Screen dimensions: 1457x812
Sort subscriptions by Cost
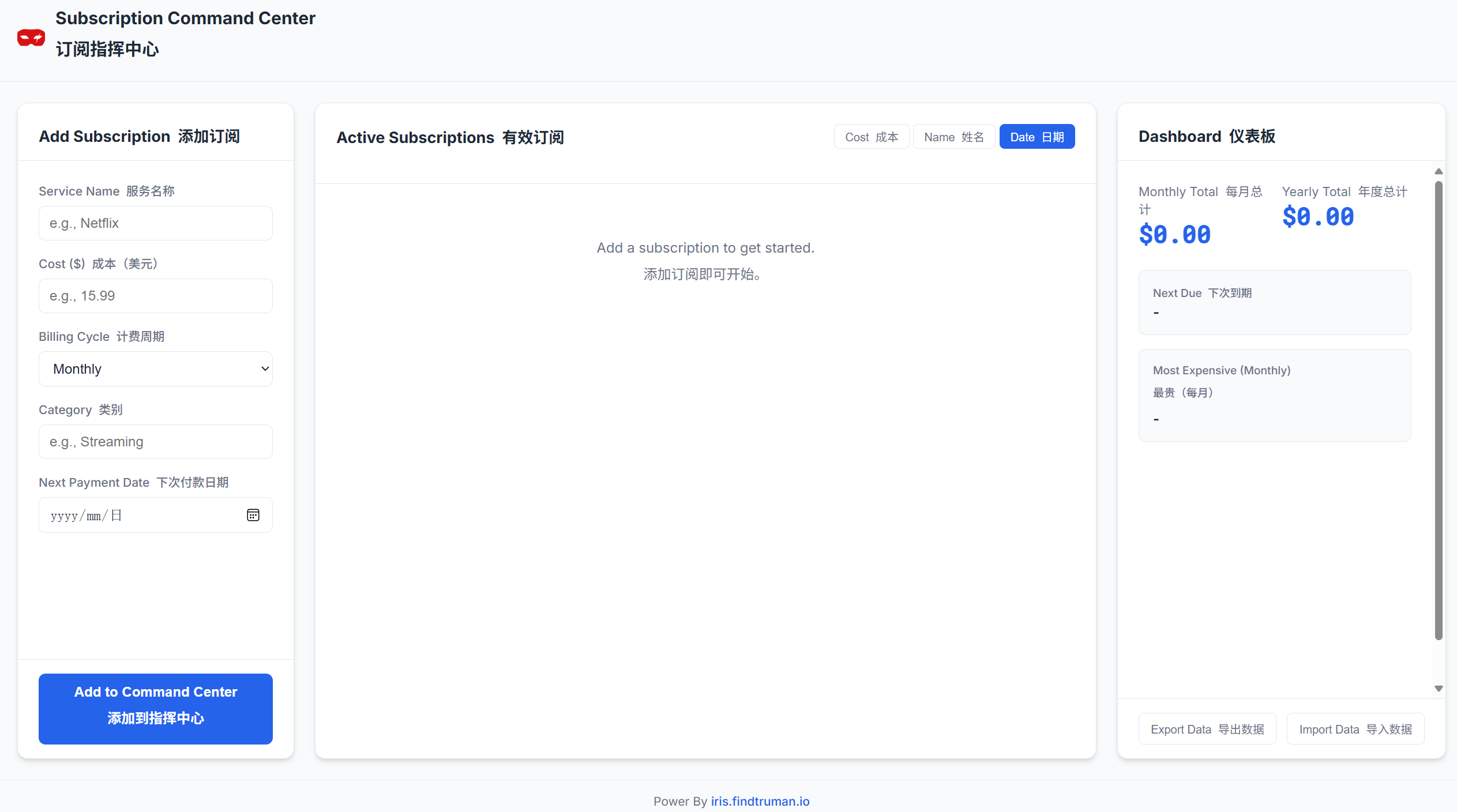coord(871,137)
